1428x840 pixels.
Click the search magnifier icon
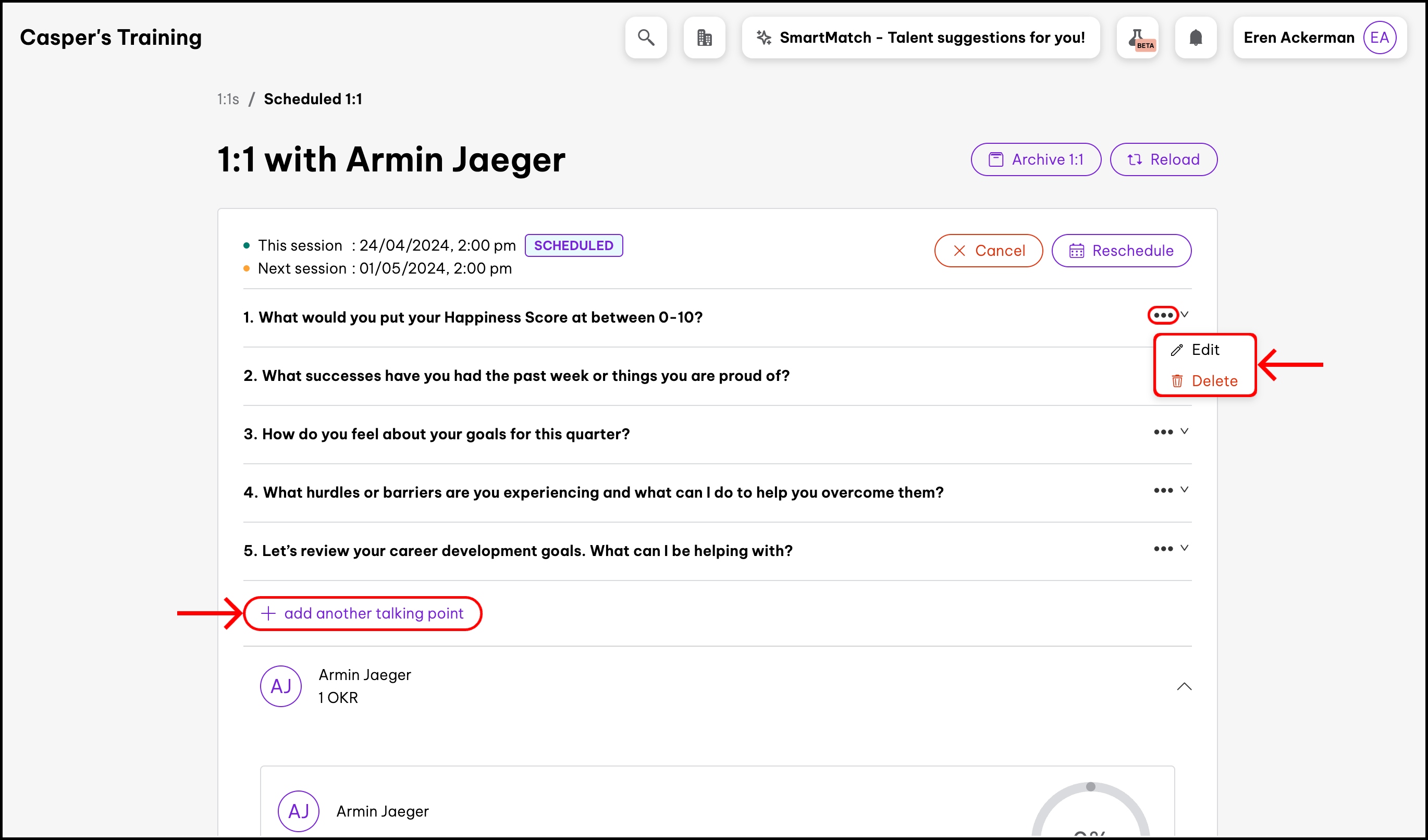pyautogui.click(x=645, y=38)
